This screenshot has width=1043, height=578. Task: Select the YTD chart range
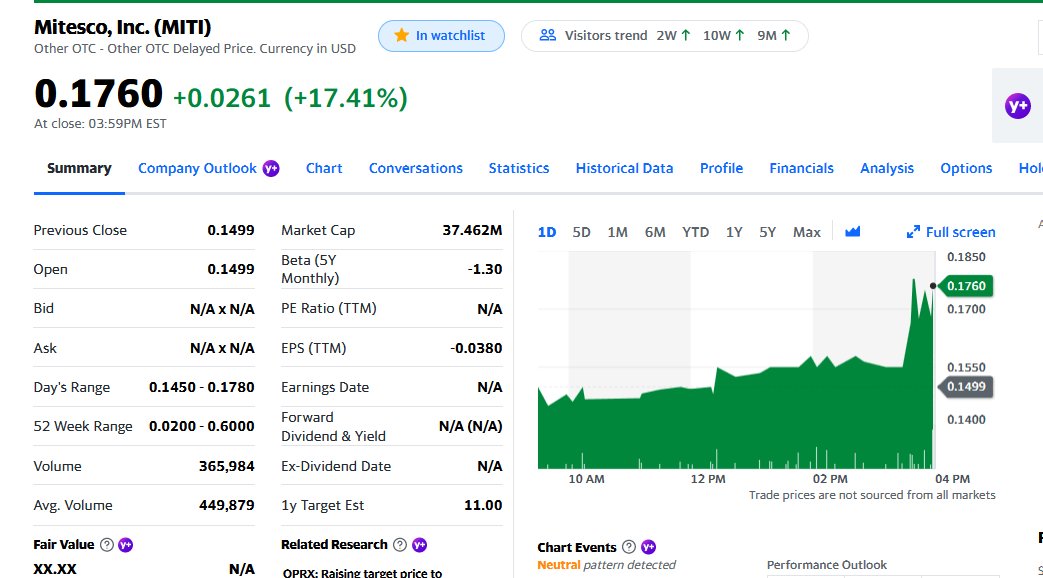695,232
